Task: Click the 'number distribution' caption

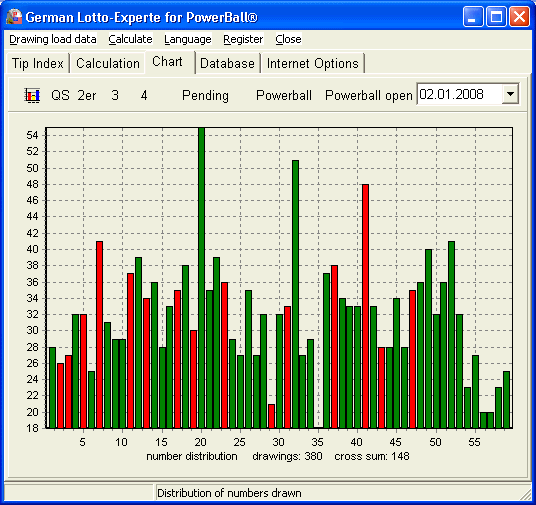Action: pos(192,456)
